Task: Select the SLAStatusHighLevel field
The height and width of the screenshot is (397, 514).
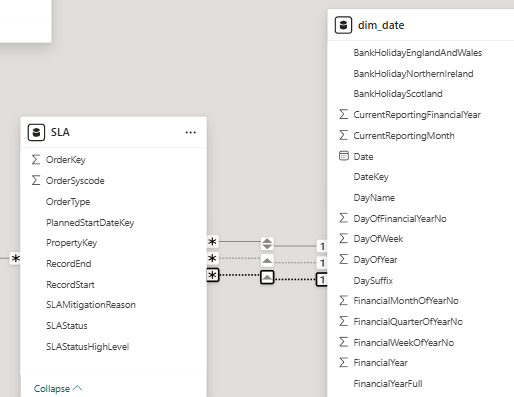Action: (x=87, y=347)
